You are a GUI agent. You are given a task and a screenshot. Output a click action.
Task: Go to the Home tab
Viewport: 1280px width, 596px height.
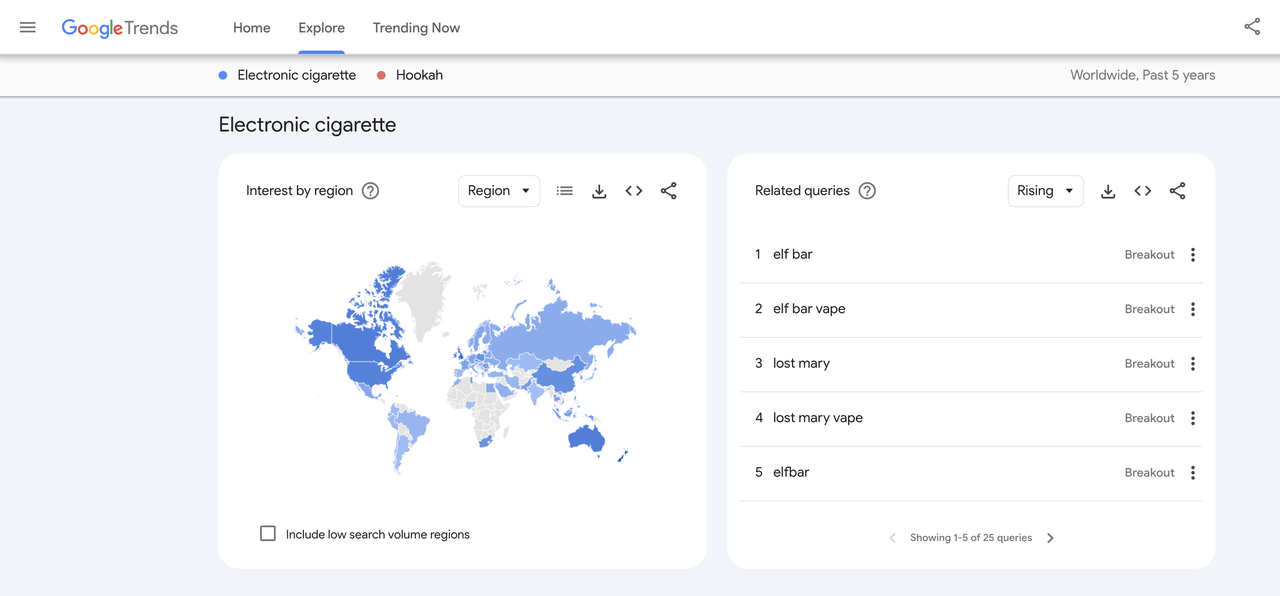(x=251, y=28)
